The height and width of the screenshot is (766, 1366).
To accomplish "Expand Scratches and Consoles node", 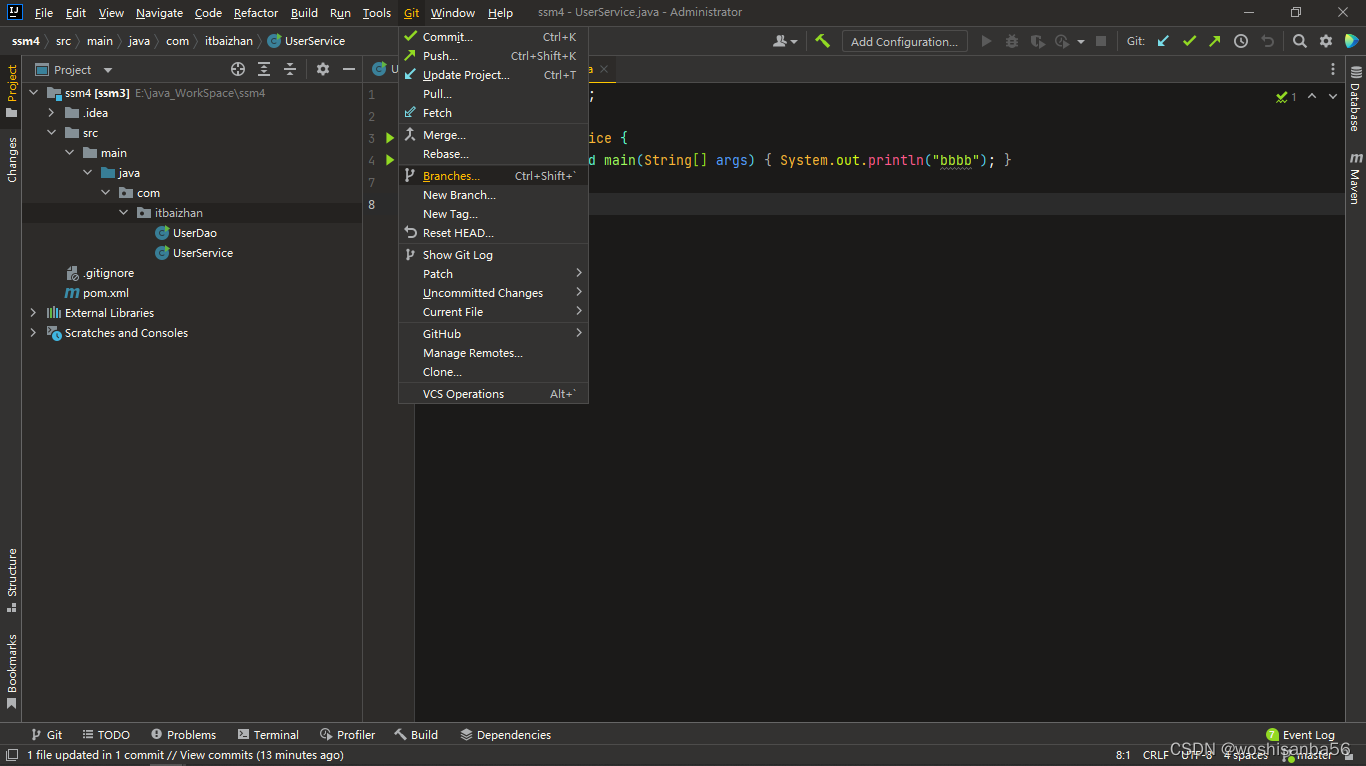I will 33,333.
